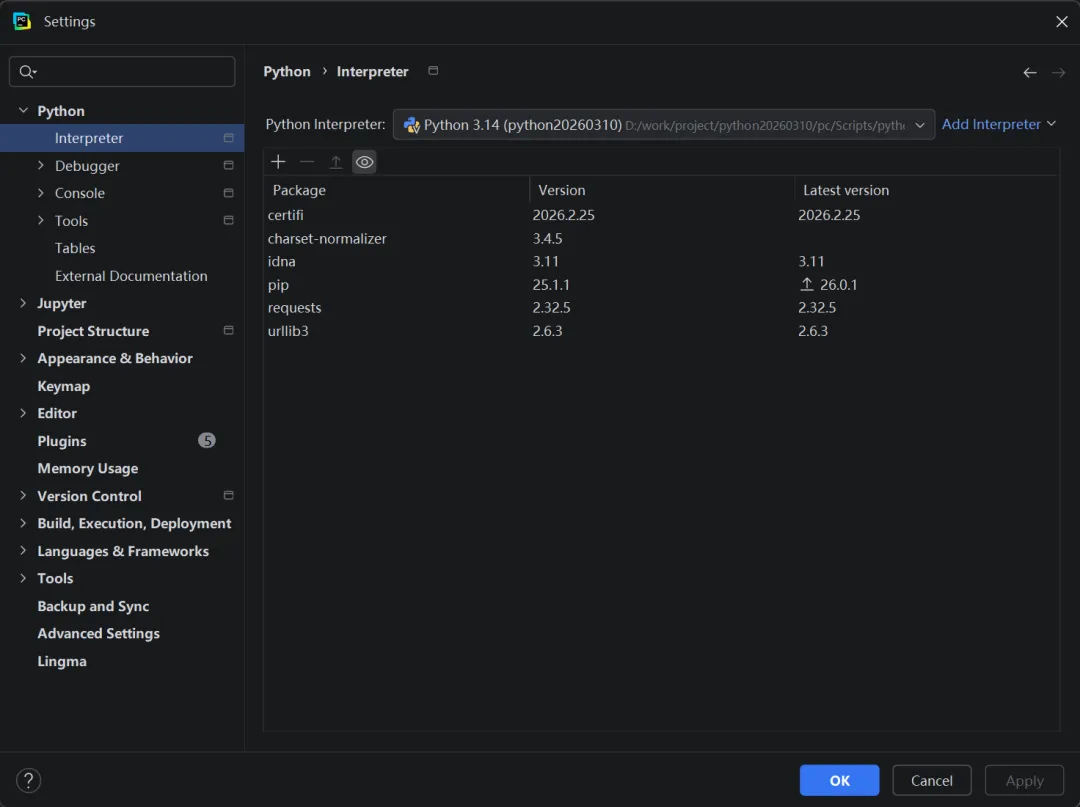Expand the Debugger settings node
This screenshot has width=1080, height=807.
tap(41, 165)
